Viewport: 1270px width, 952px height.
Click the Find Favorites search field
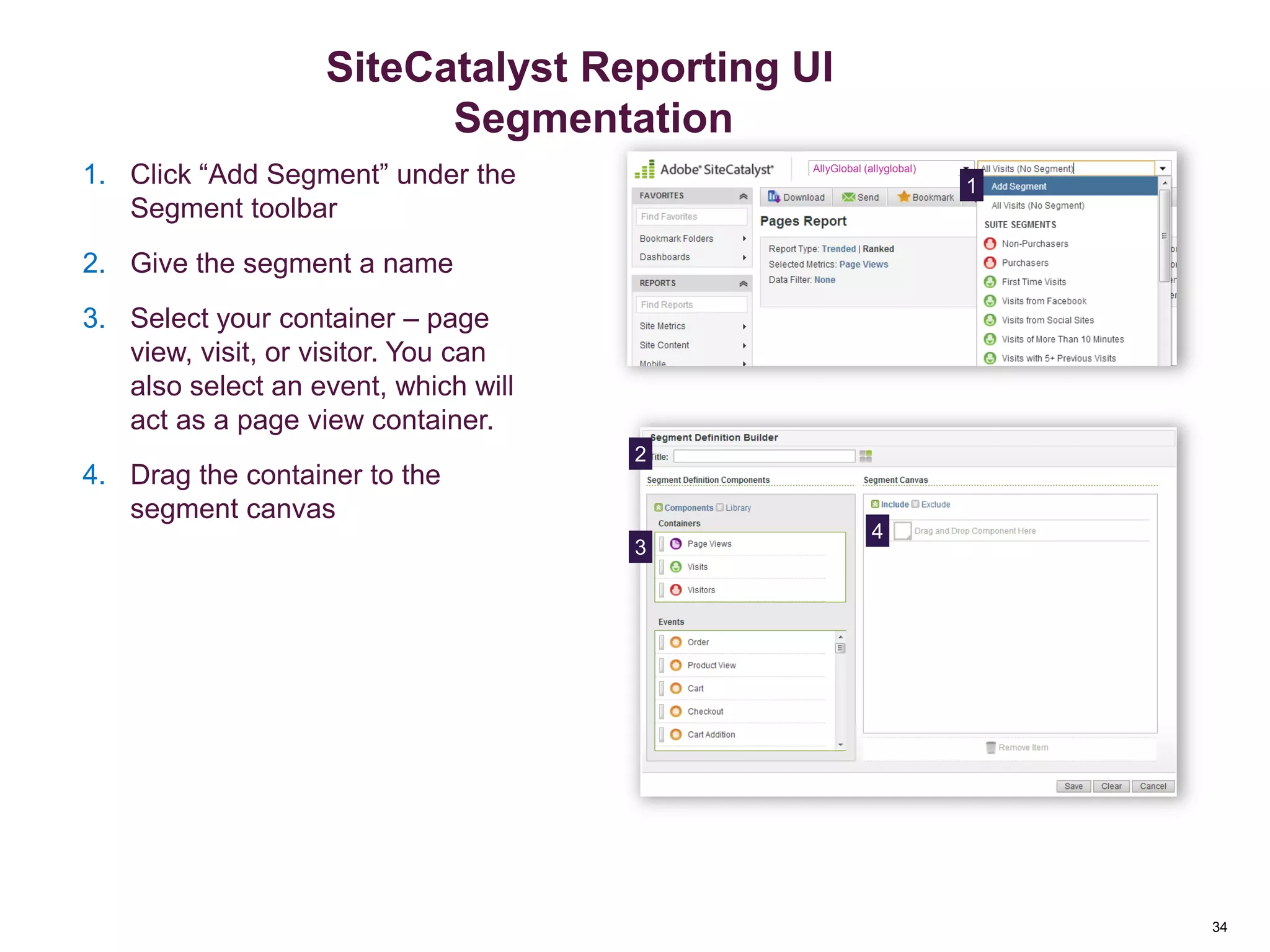pos(691,216)
